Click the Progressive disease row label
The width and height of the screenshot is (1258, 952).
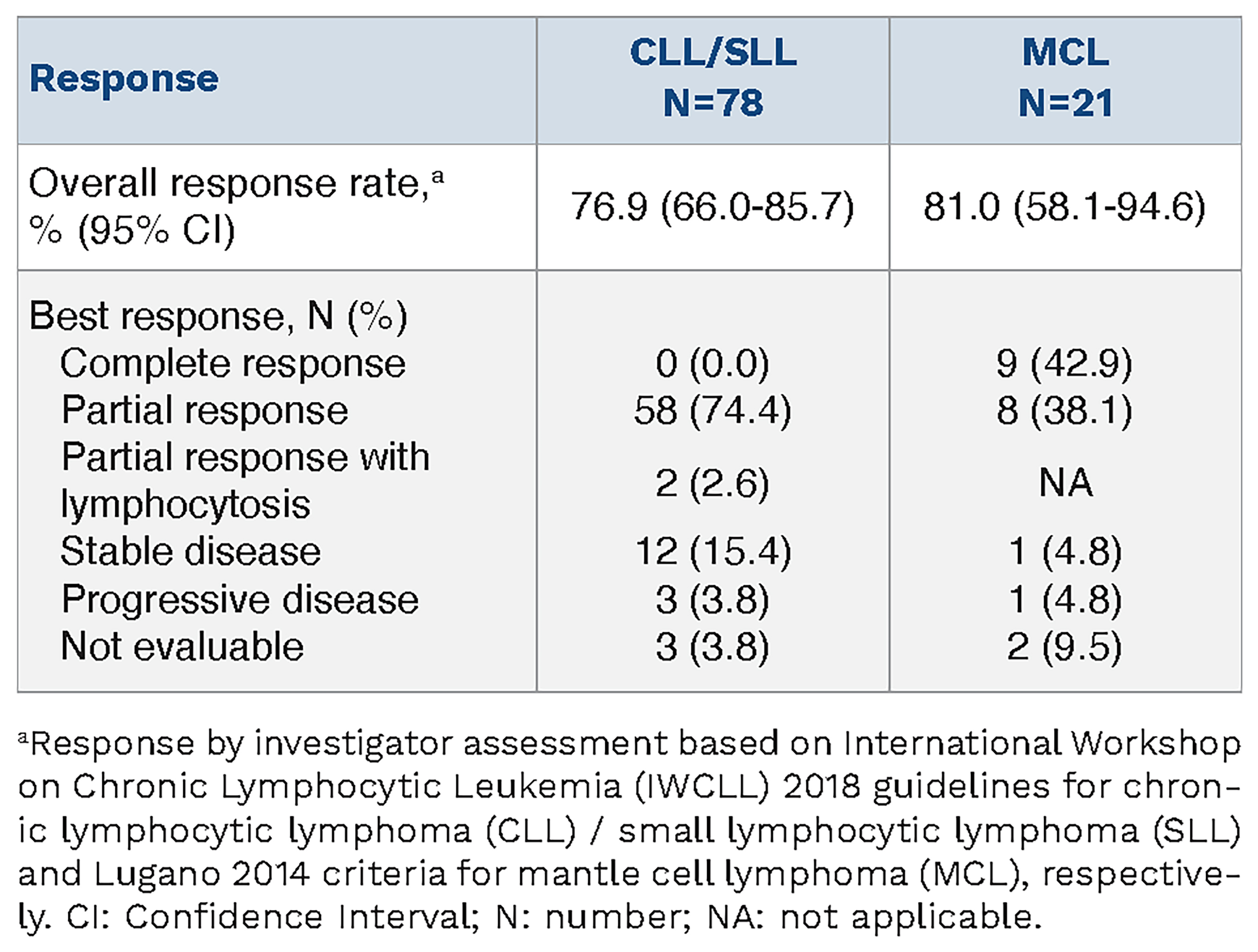pyautogui.click(x=240, y=599)
